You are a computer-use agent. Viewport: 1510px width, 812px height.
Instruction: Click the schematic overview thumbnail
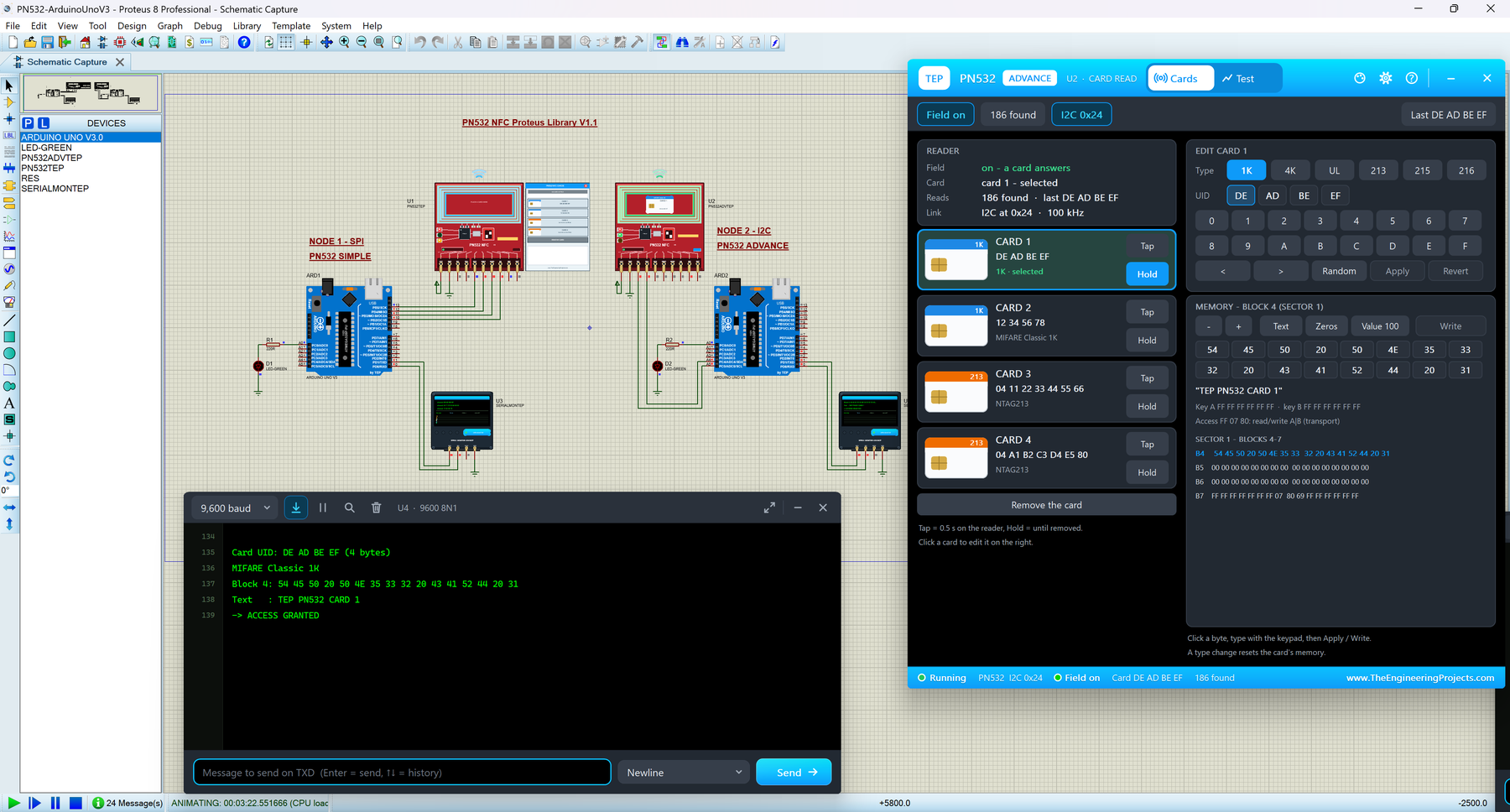click(x=91, y=92)
